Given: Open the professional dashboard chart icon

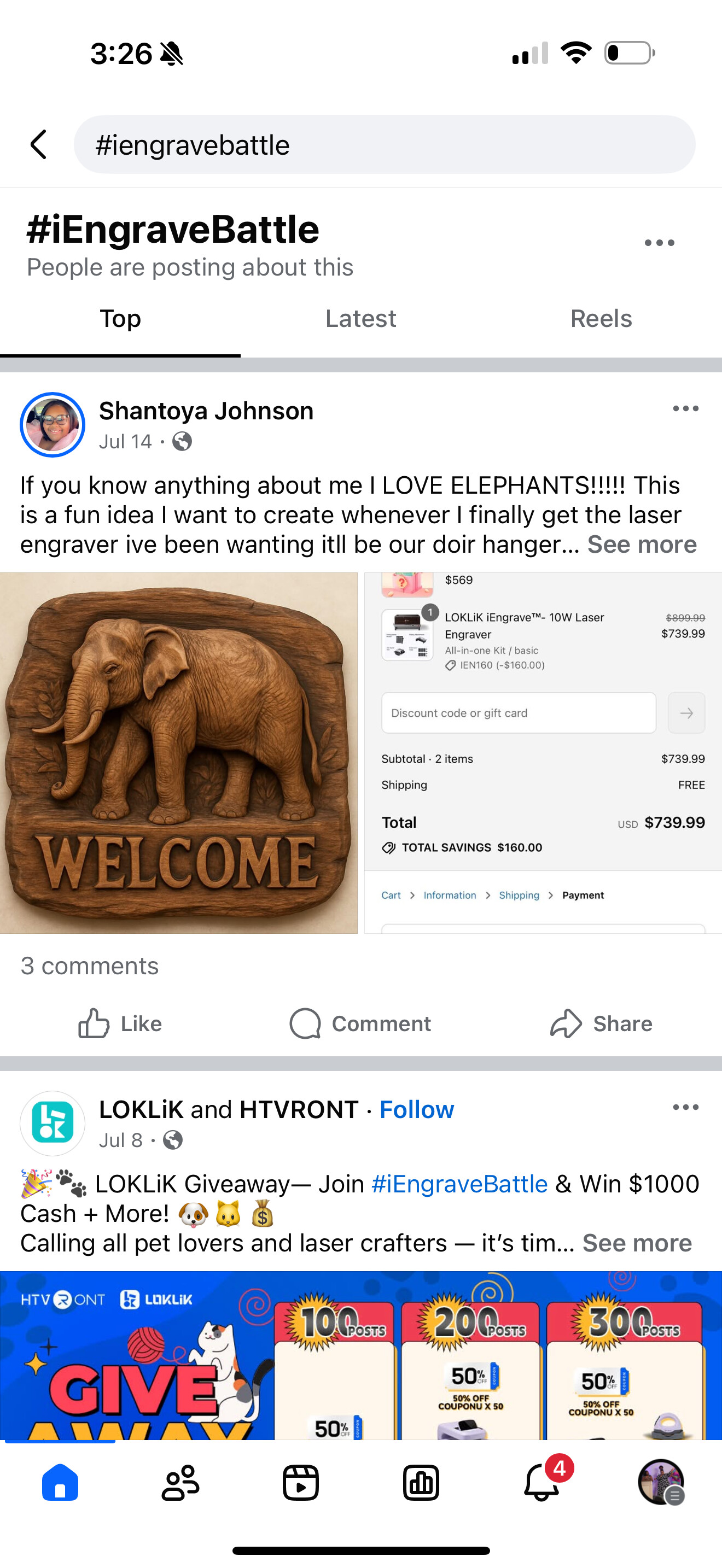Looking at the screenshot, I should pyautogui.click(x=421, y=1483).
